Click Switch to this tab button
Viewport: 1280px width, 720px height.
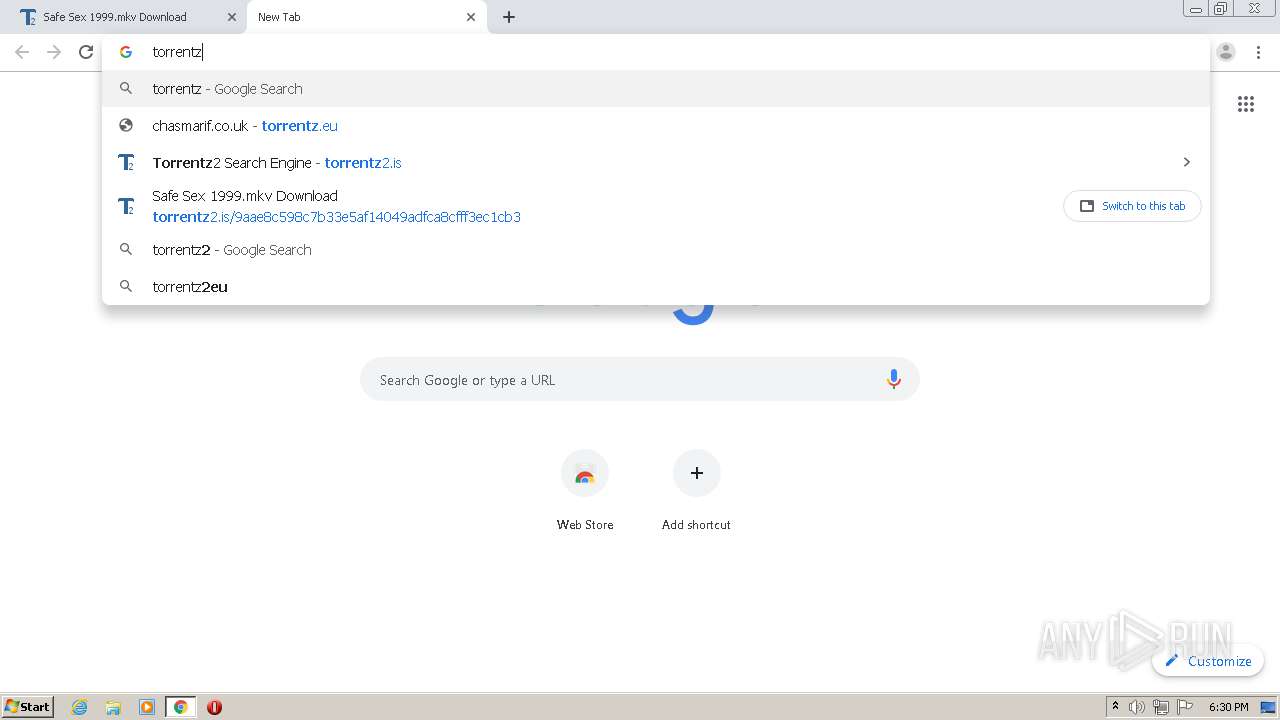point(1132,206)
